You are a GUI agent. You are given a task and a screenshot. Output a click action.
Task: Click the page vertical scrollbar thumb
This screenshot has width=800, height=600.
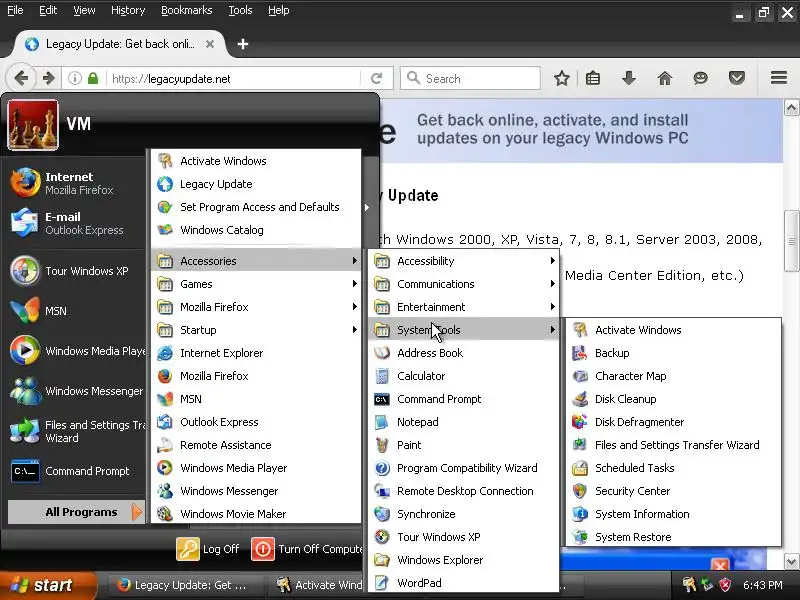[x=791, y=241]
